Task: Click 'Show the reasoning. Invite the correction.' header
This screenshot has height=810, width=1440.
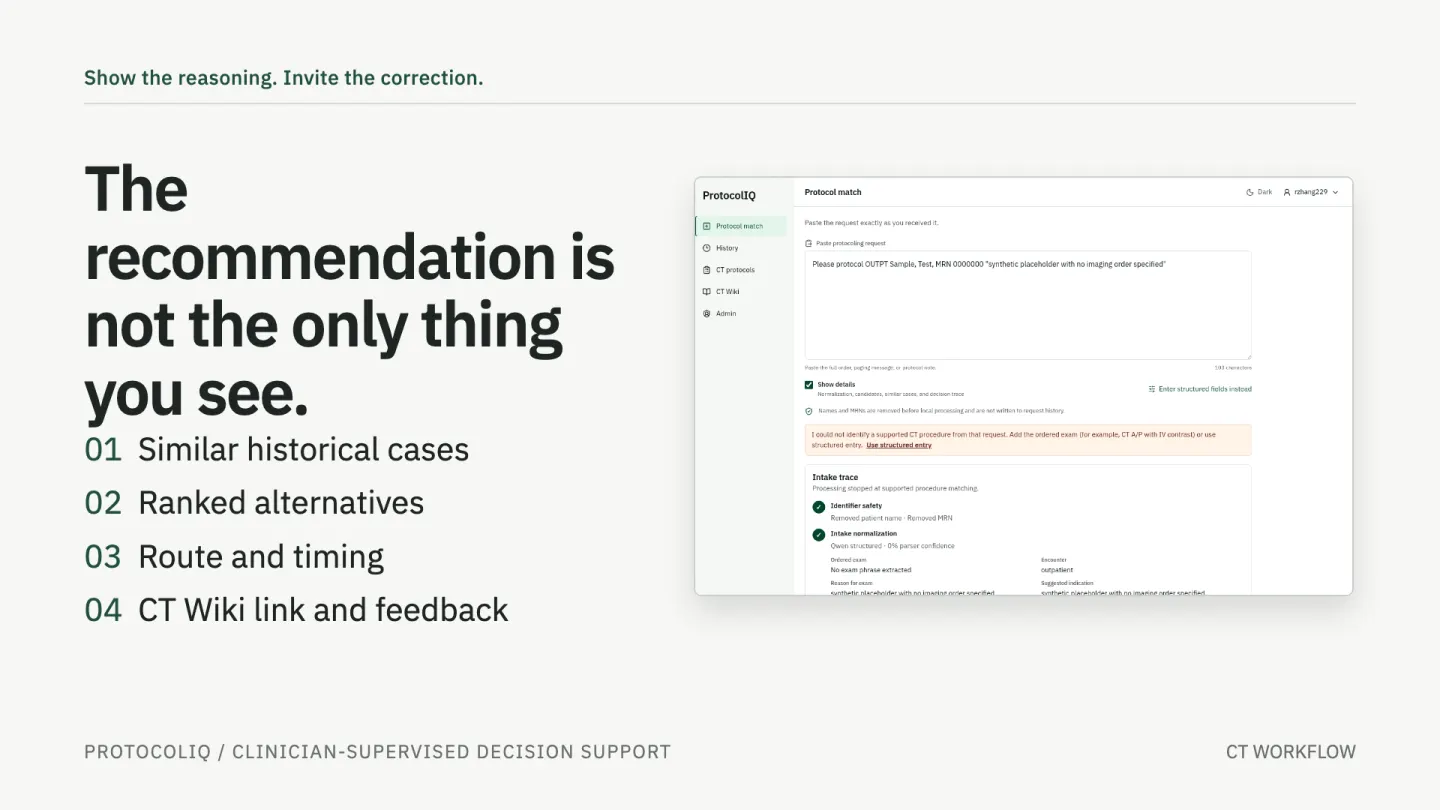Action: pos(284,78)
